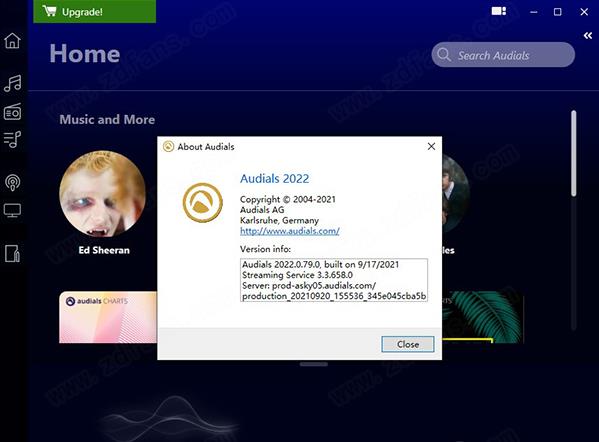The width and height of the screenshot is (599, 442).
Task: Open the http://www.audials.com/ link
Action: (290, 231)
